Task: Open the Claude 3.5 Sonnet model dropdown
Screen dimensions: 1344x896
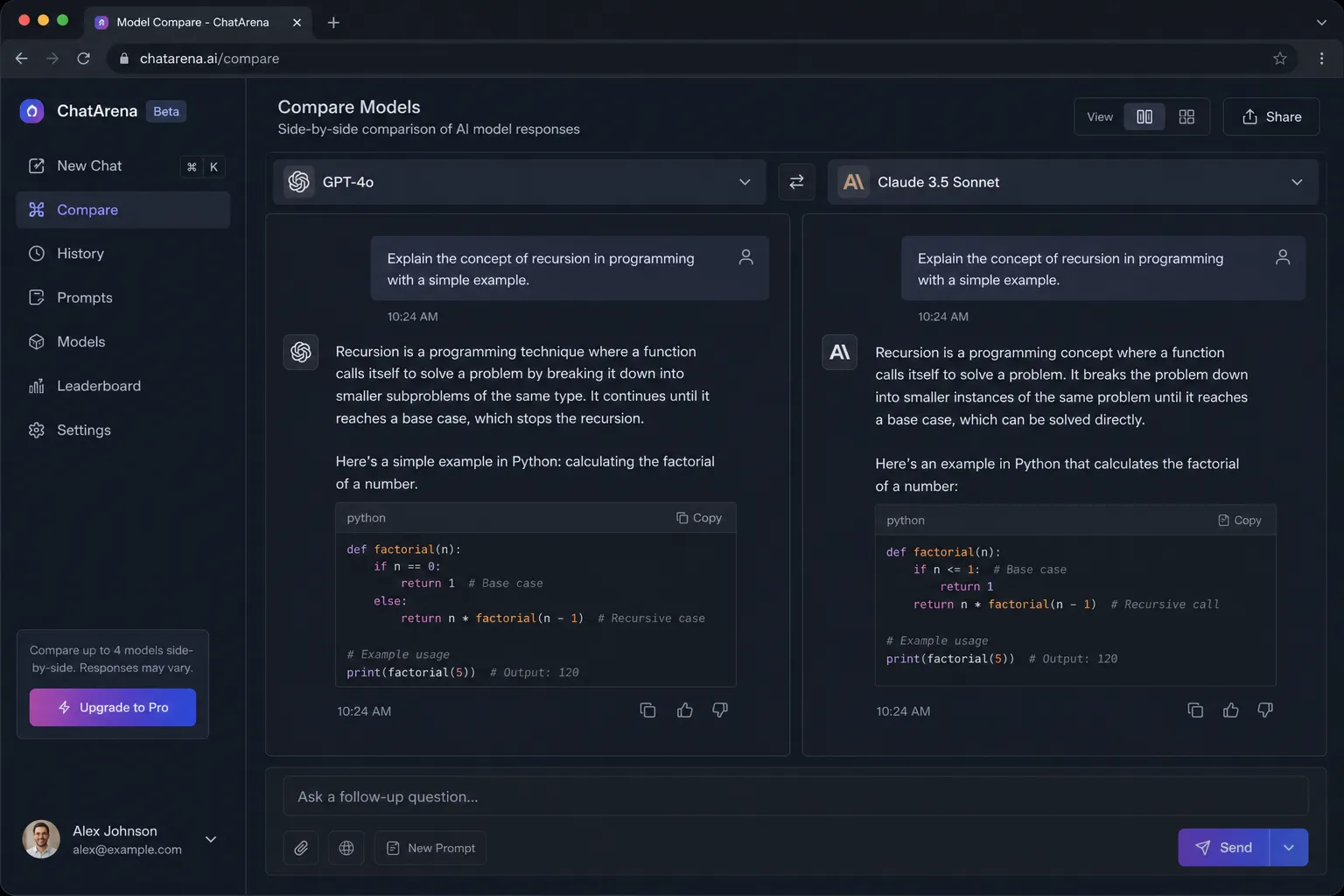Action: click(x=1073, y=182)
